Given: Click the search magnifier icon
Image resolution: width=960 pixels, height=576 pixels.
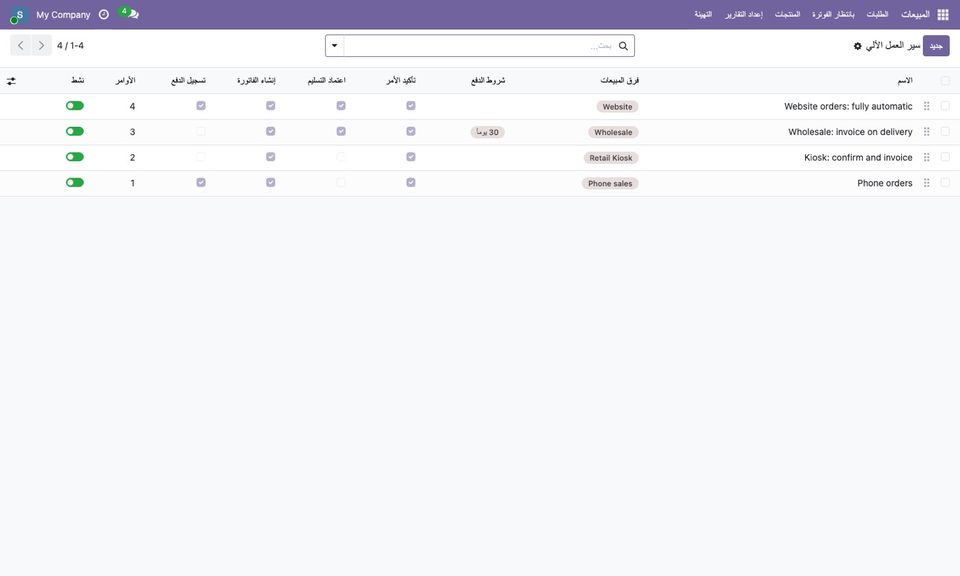Looking at the screenshot, I should 623,46.
